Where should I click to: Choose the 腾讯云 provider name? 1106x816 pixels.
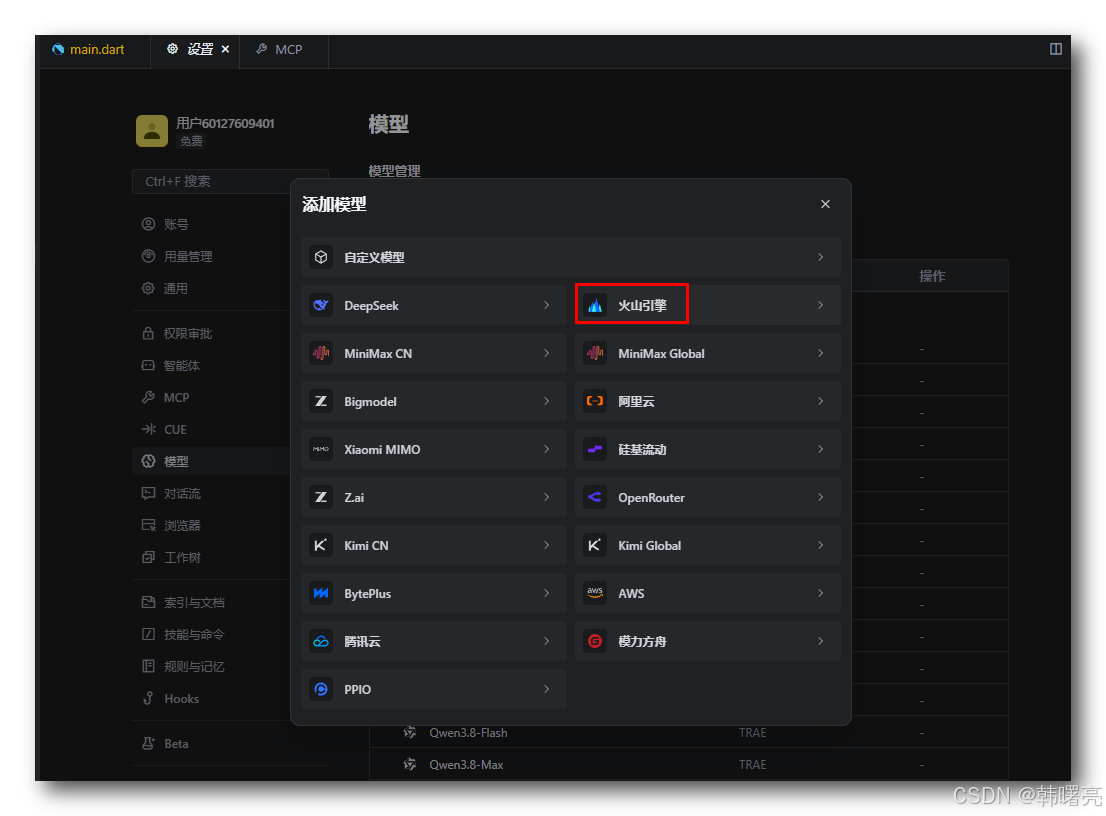pos(363,641)
